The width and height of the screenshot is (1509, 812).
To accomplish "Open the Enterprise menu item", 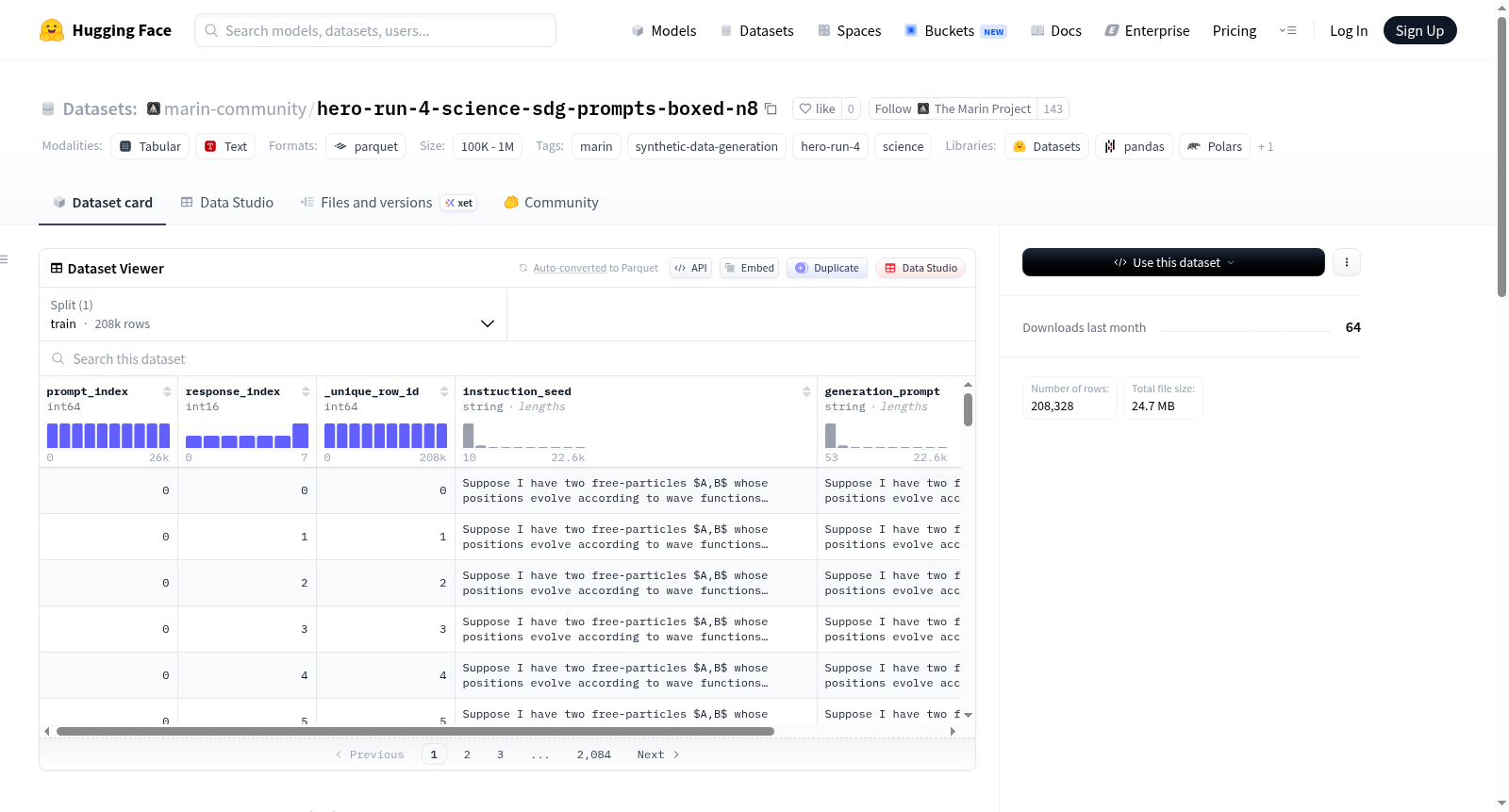I will pyautogui.click(x=1147, y=30).
